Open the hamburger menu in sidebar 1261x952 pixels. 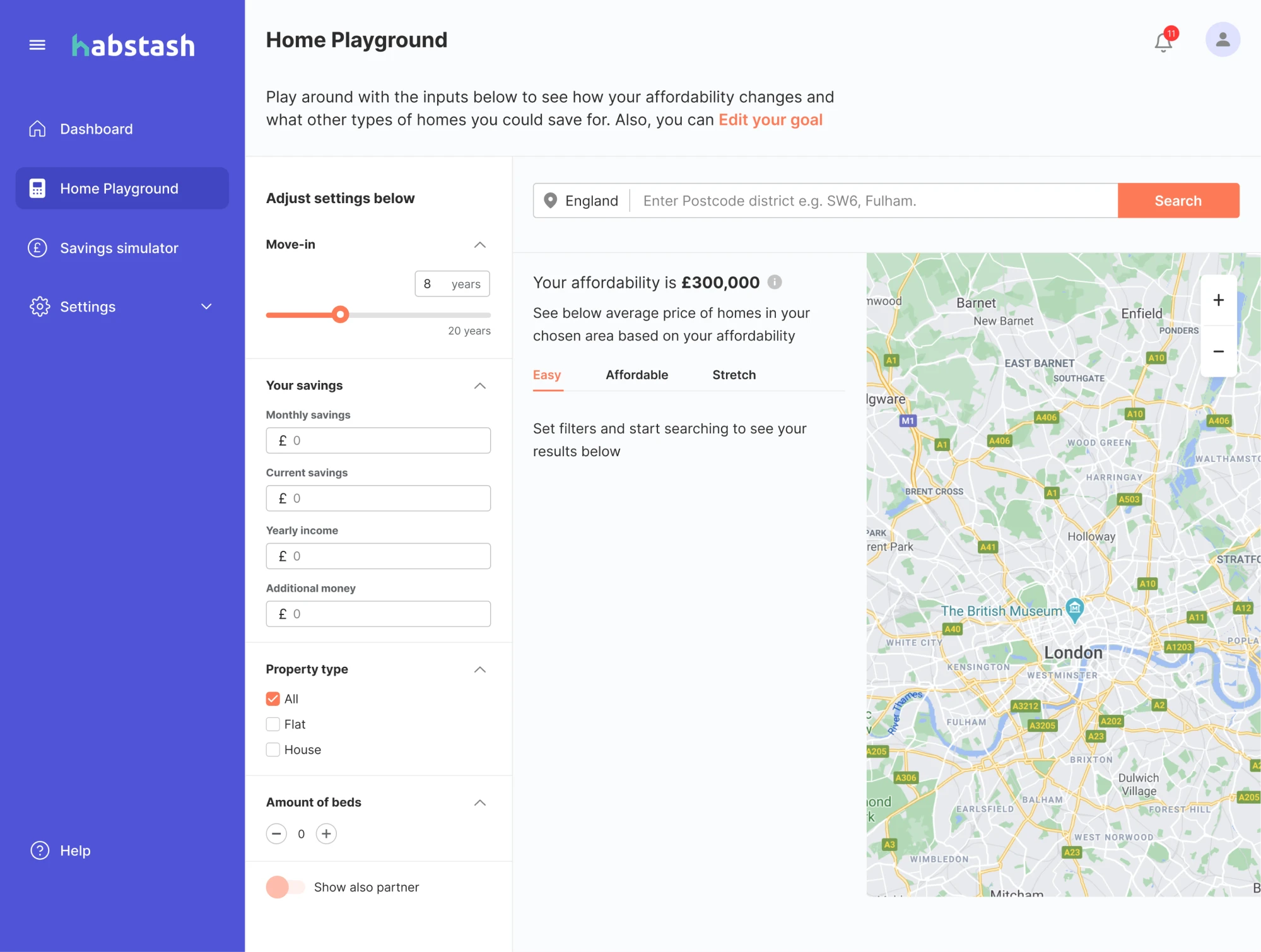37,45
